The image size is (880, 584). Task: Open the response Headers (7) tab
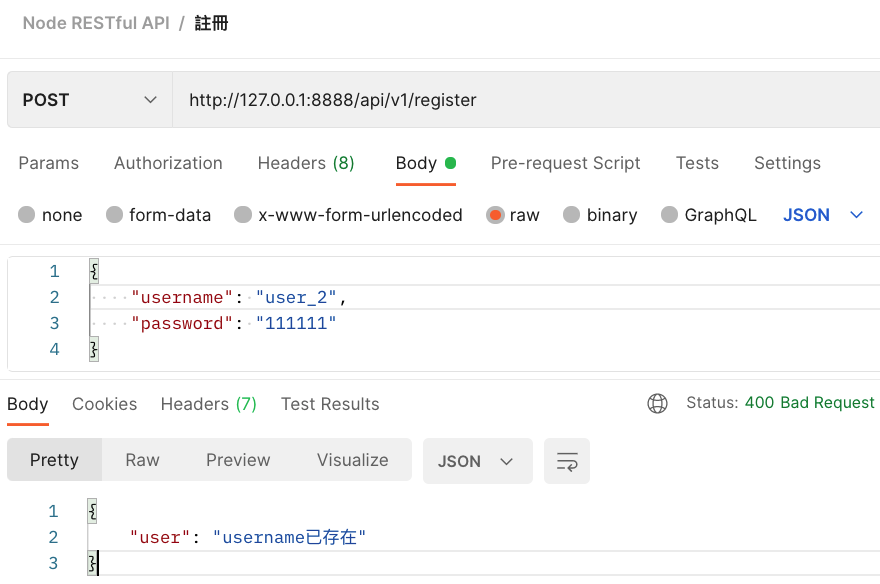pyautogui.click(x=209, y=404)
